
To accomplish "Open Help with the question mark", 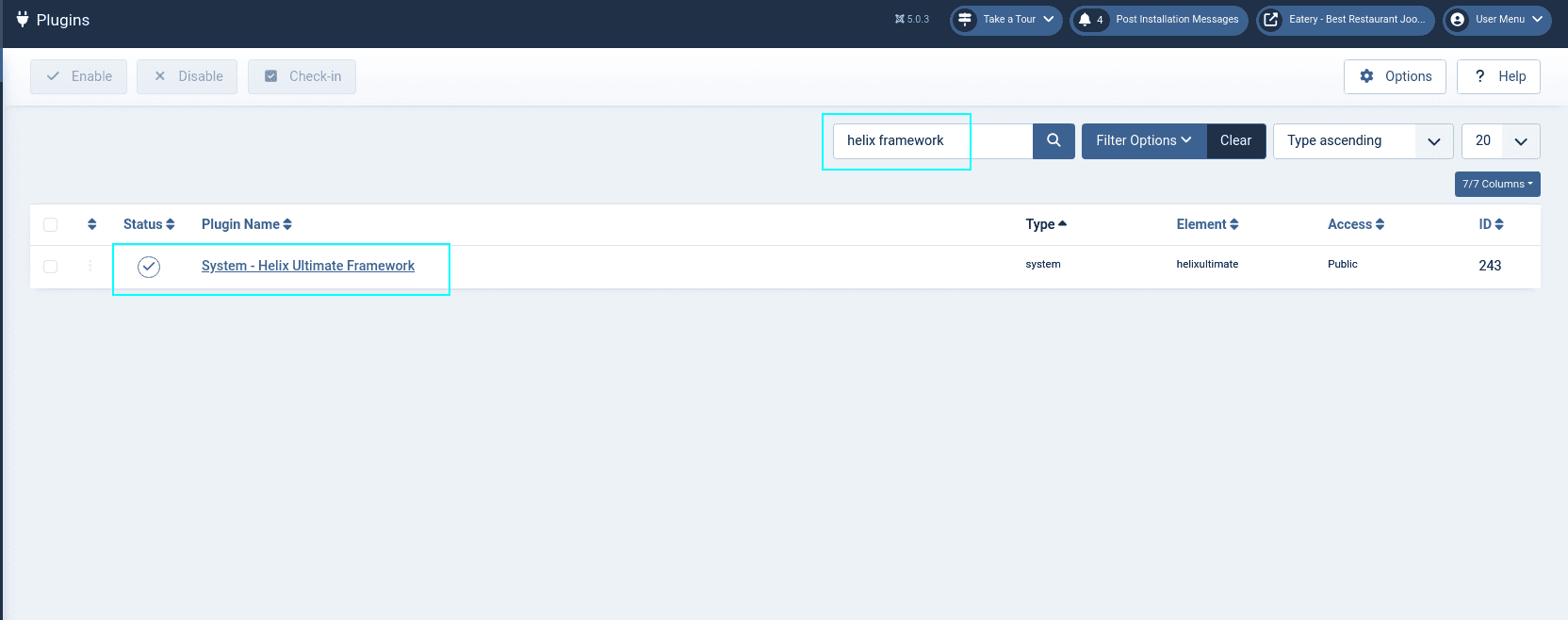I will [1498, 76].
